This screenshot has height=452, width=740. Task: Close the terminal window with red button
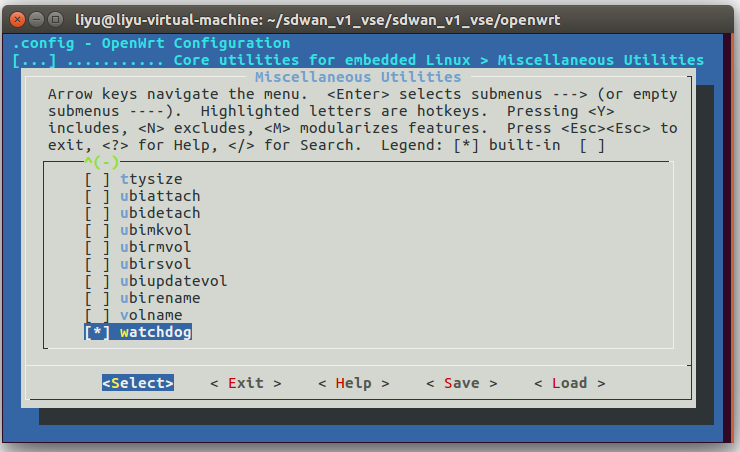click(17, 19)
